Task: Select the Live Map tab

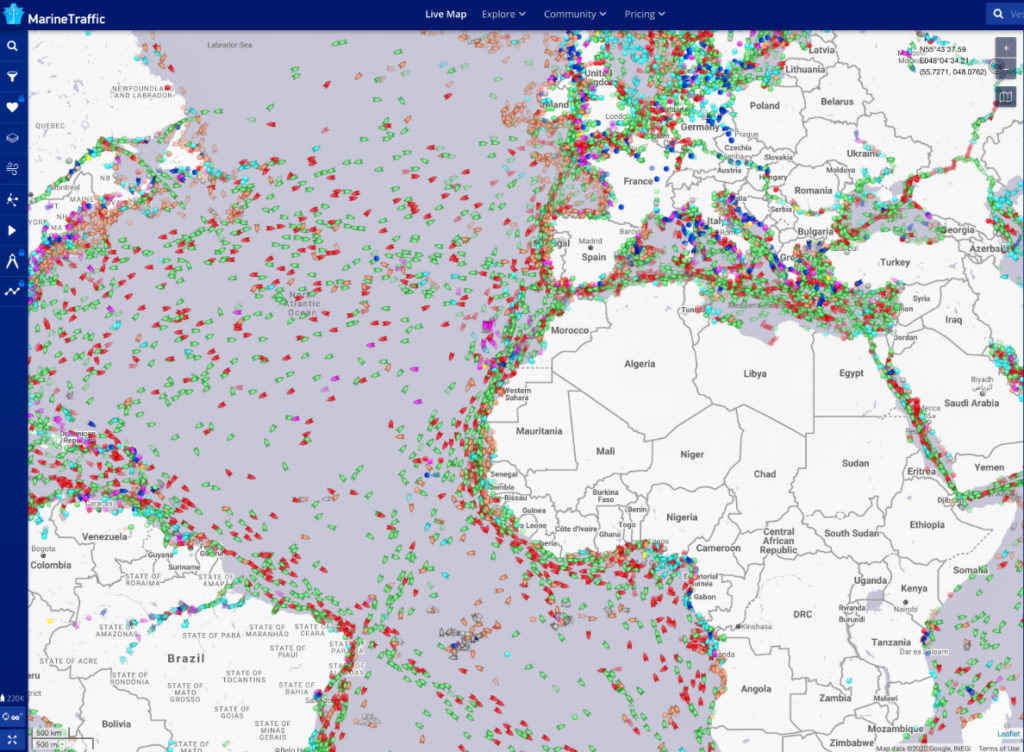Action: tap(445, 14)
